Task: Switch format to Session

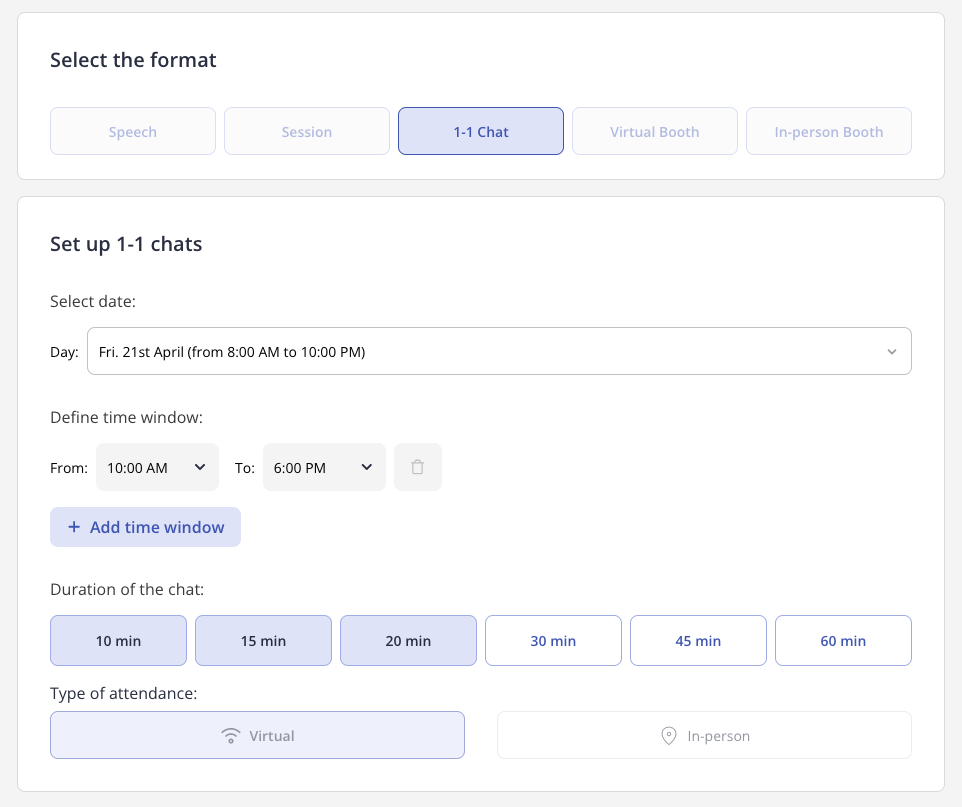Action: click(x=307, y=131)
